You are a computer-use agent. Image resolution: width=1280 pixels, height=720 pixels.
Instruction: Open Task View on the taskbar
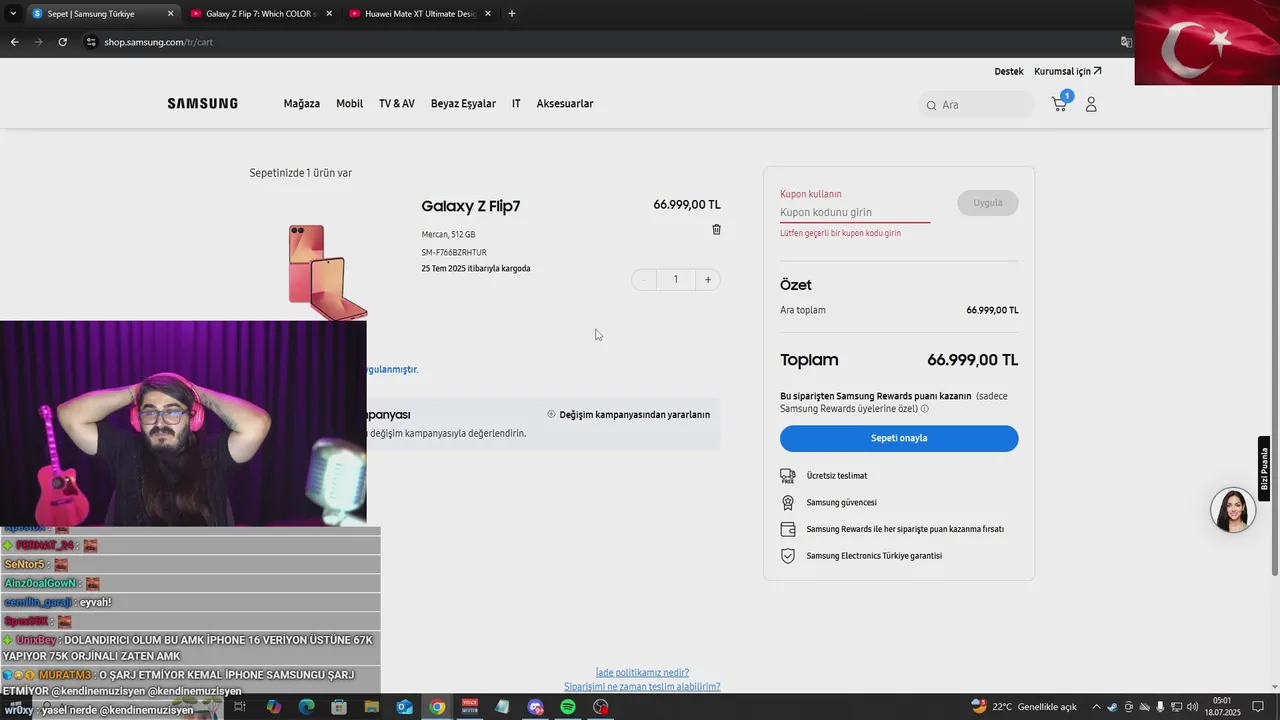click(x=240, y=707)
